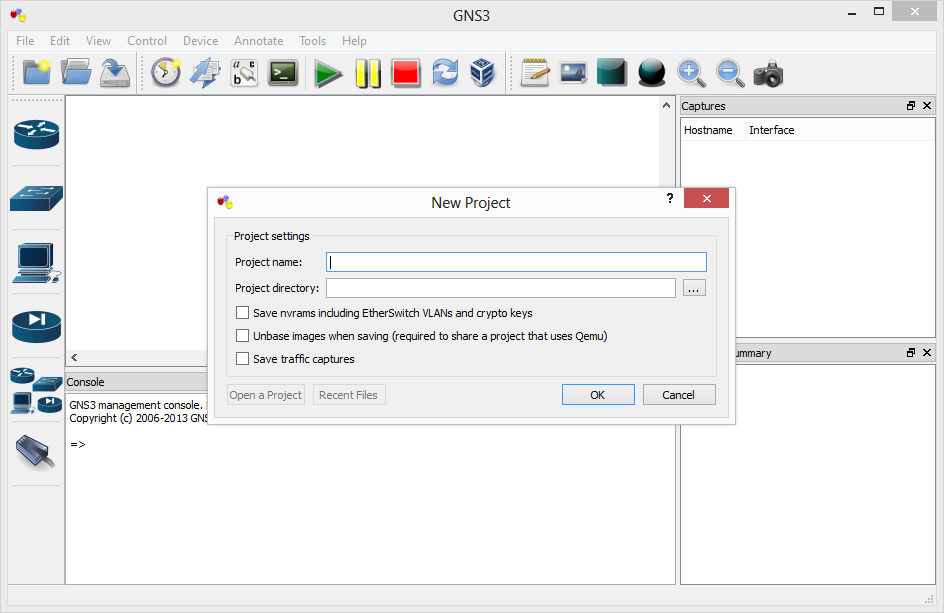944x613 pixels.
Task: Take a screenshot with camera icon
Action: tap(768, 73)
